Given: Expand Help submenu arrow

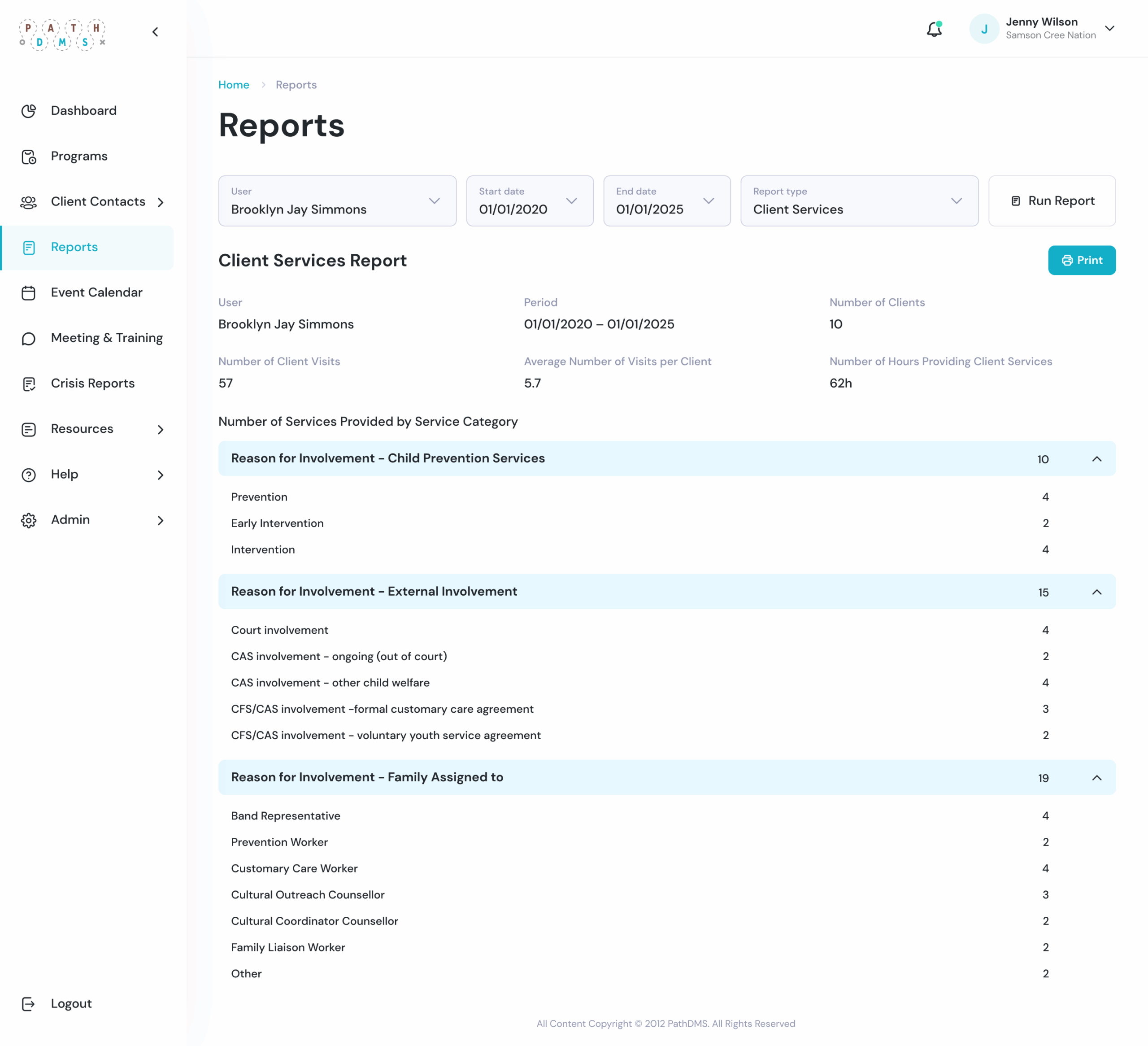Looking at the screenshot, I should pyautogui.click(x=161, y=475).
